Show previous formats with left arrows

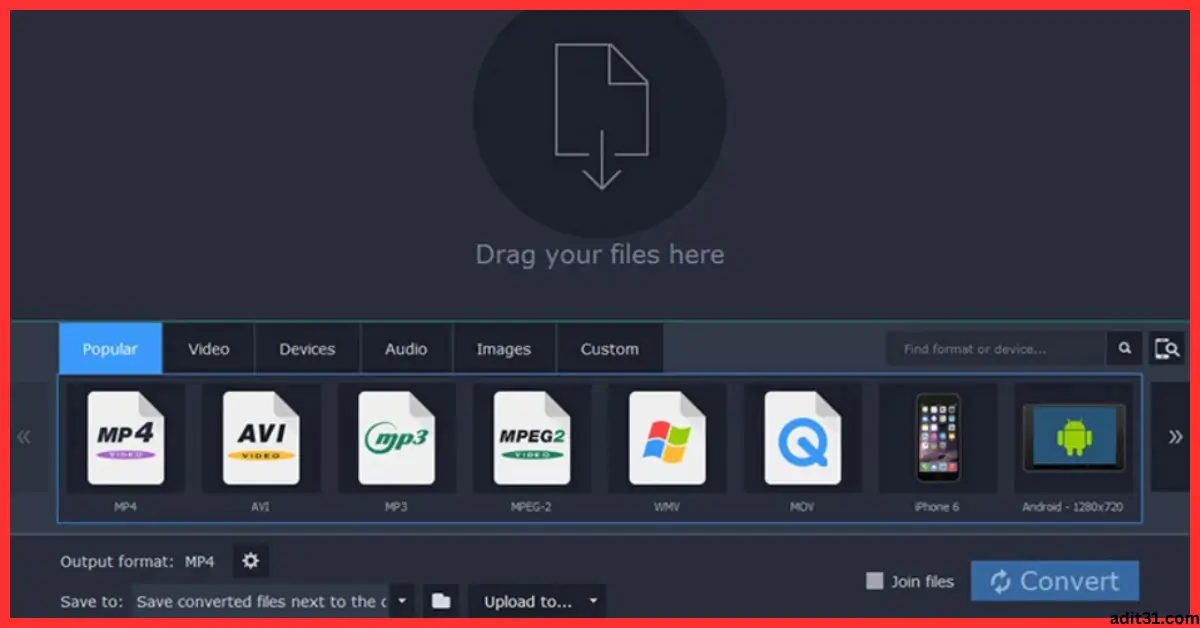24,437
